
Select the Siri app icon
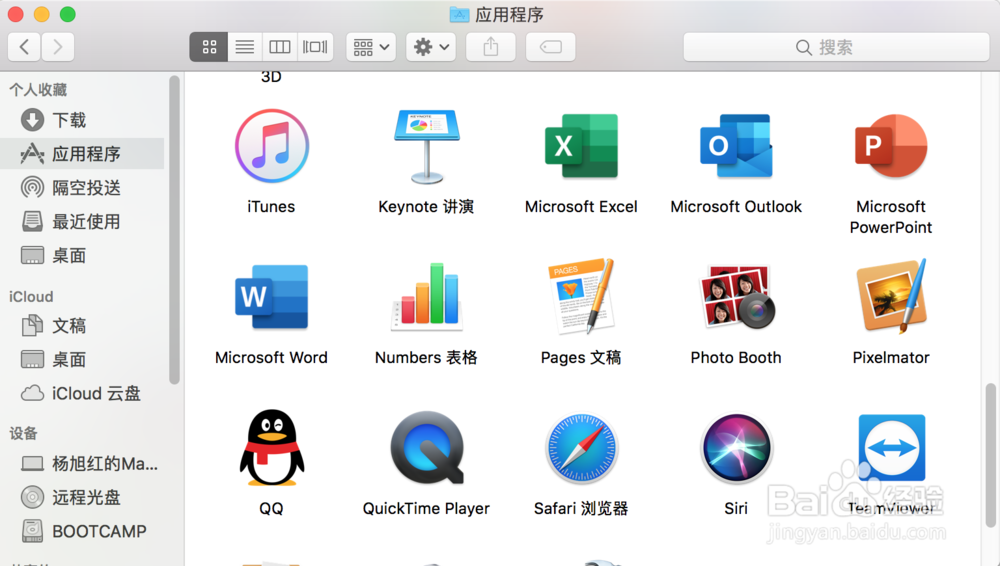(736, 448)
